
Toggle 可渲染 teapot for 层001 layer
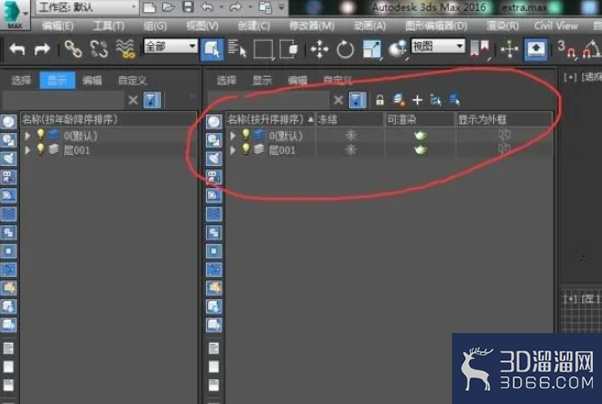(x=420, y=149)
